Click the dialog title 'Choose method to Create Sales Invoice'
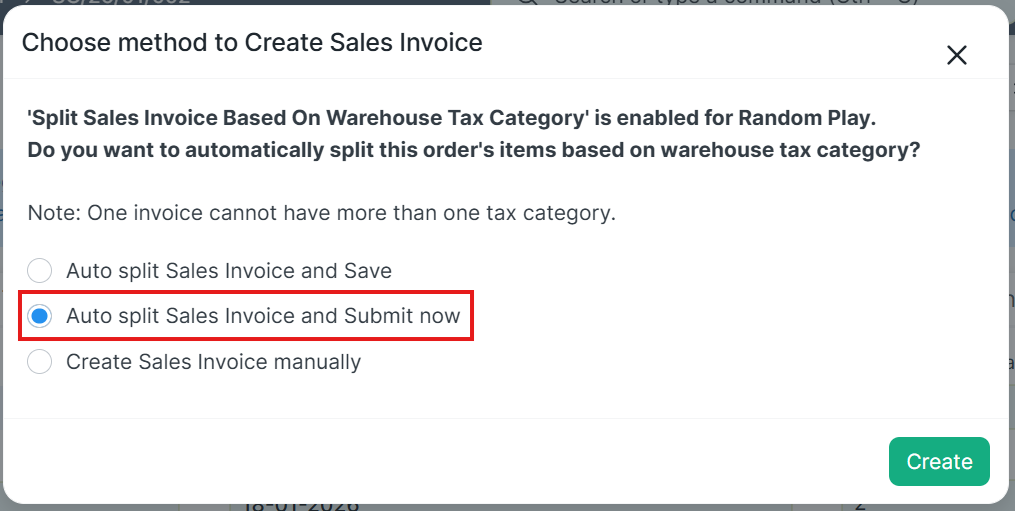The image size is (1015, 511). click(x=252, y=42)
